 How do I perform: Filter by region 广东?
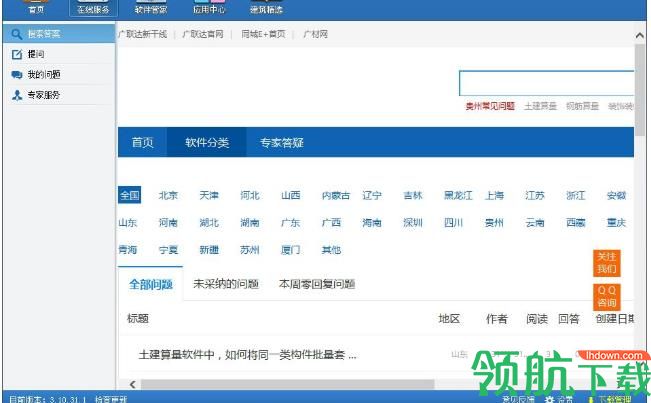pos(291,222)
